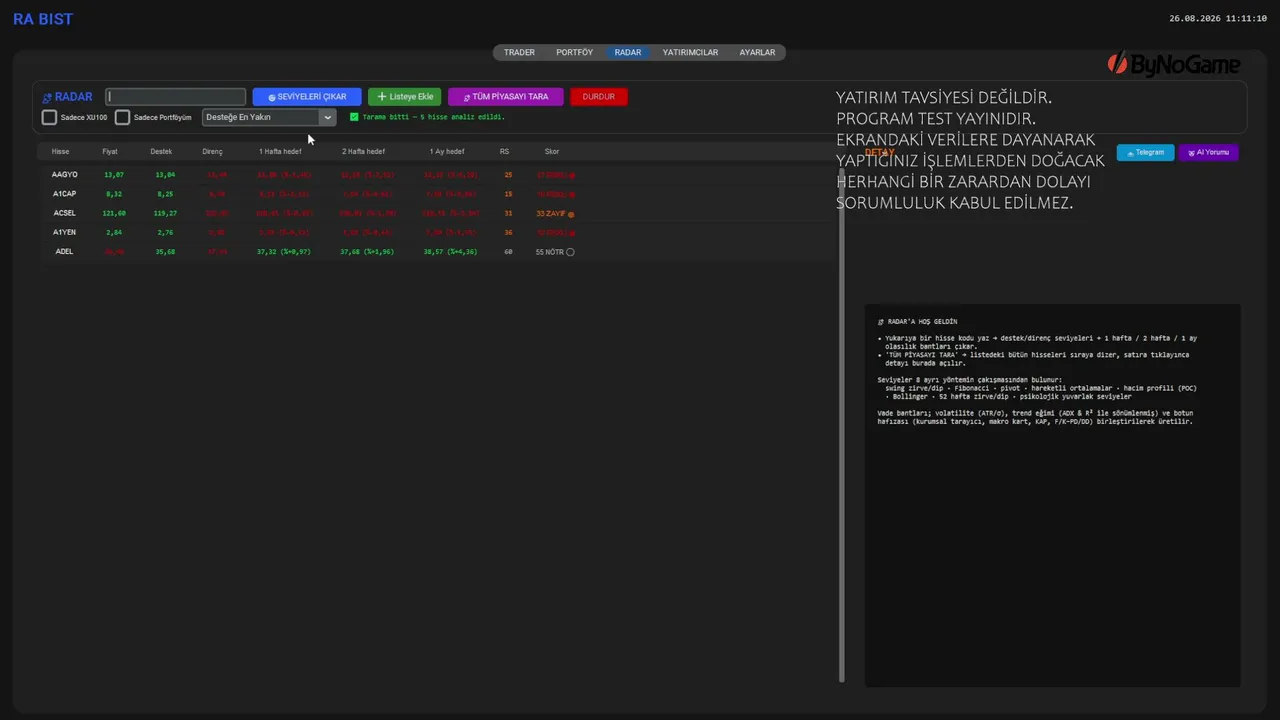Click the Hisse column header
This screenshot has height=720, width=1280.
[60, 152]
